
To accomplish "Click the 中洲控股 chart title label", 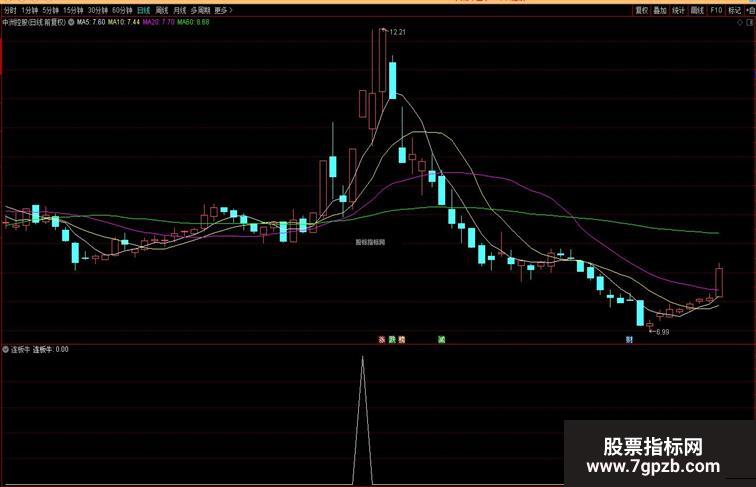I will click(x=34, y=22).
